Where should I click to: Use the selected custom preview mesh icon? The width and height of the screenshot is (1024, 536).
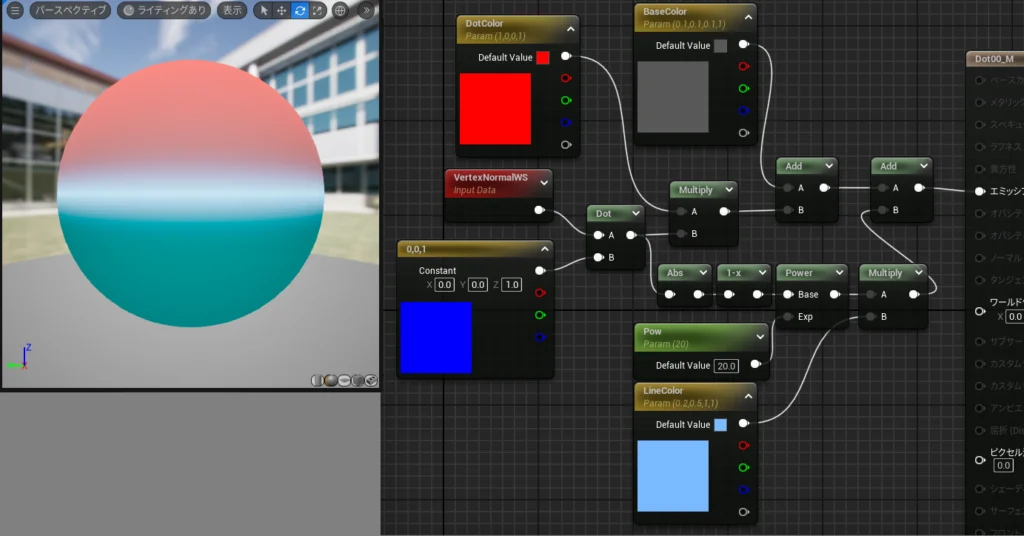pyautogui.click(x=371, y=380)
